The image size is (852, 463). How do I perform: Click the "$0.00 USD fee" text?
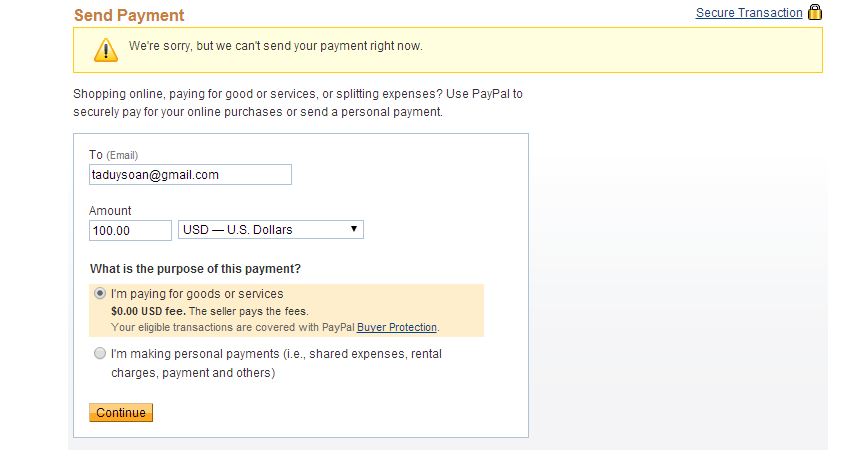153,311
